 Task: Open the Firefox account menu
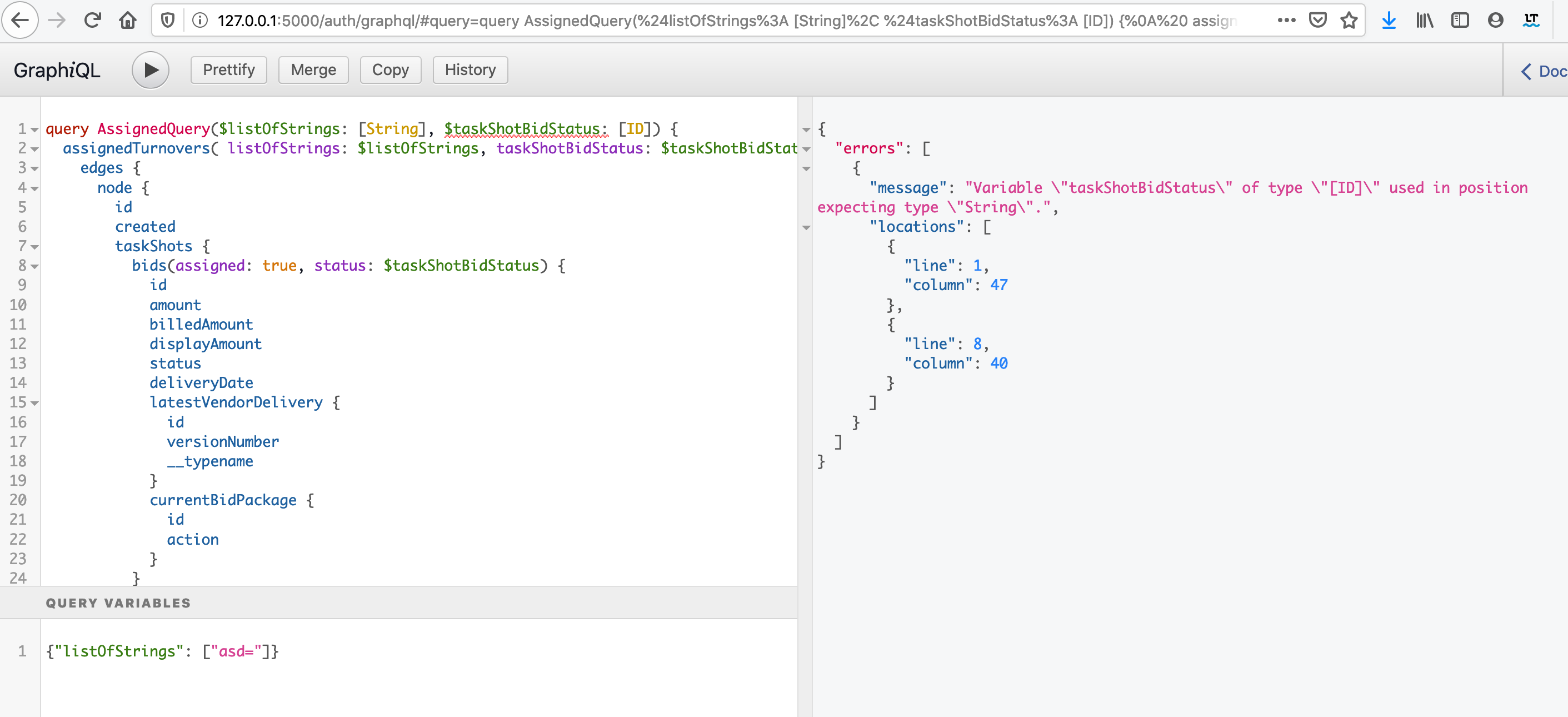[1496, 20]
